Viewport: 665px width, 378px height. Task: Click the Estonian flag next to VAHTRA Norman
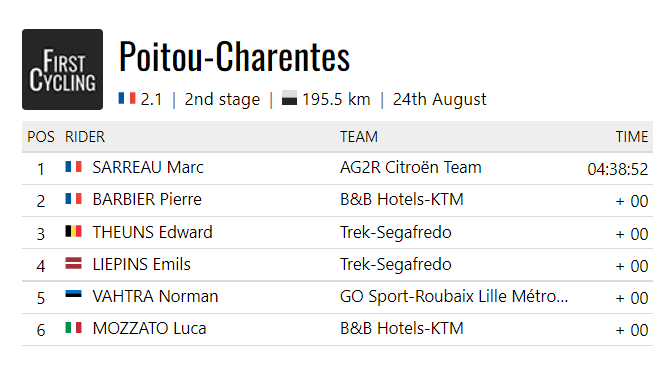pos(73,295)
